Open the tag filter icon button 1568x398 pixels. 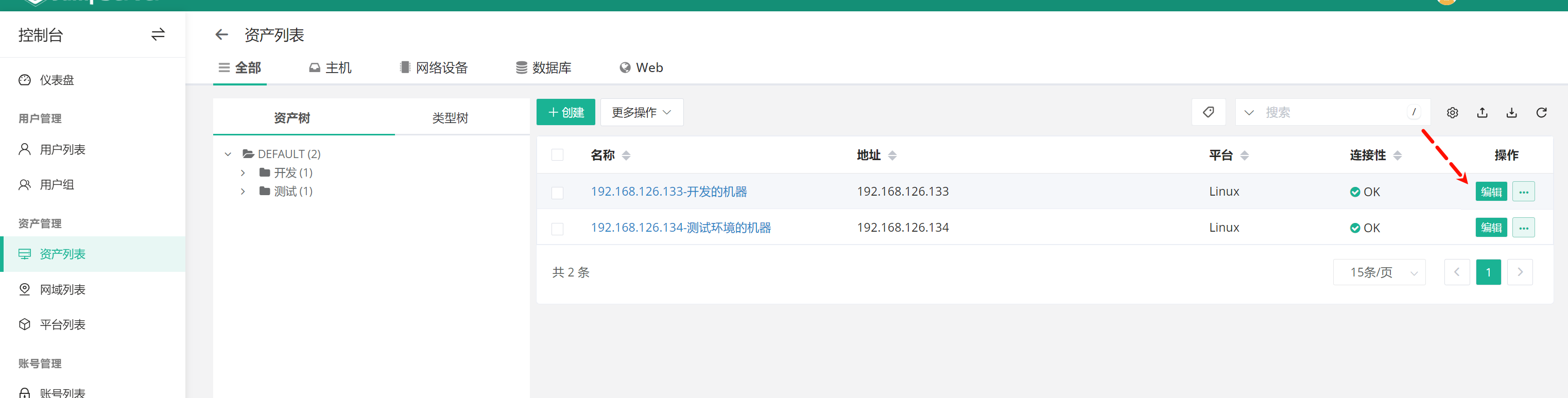[x=1208, y=112]
